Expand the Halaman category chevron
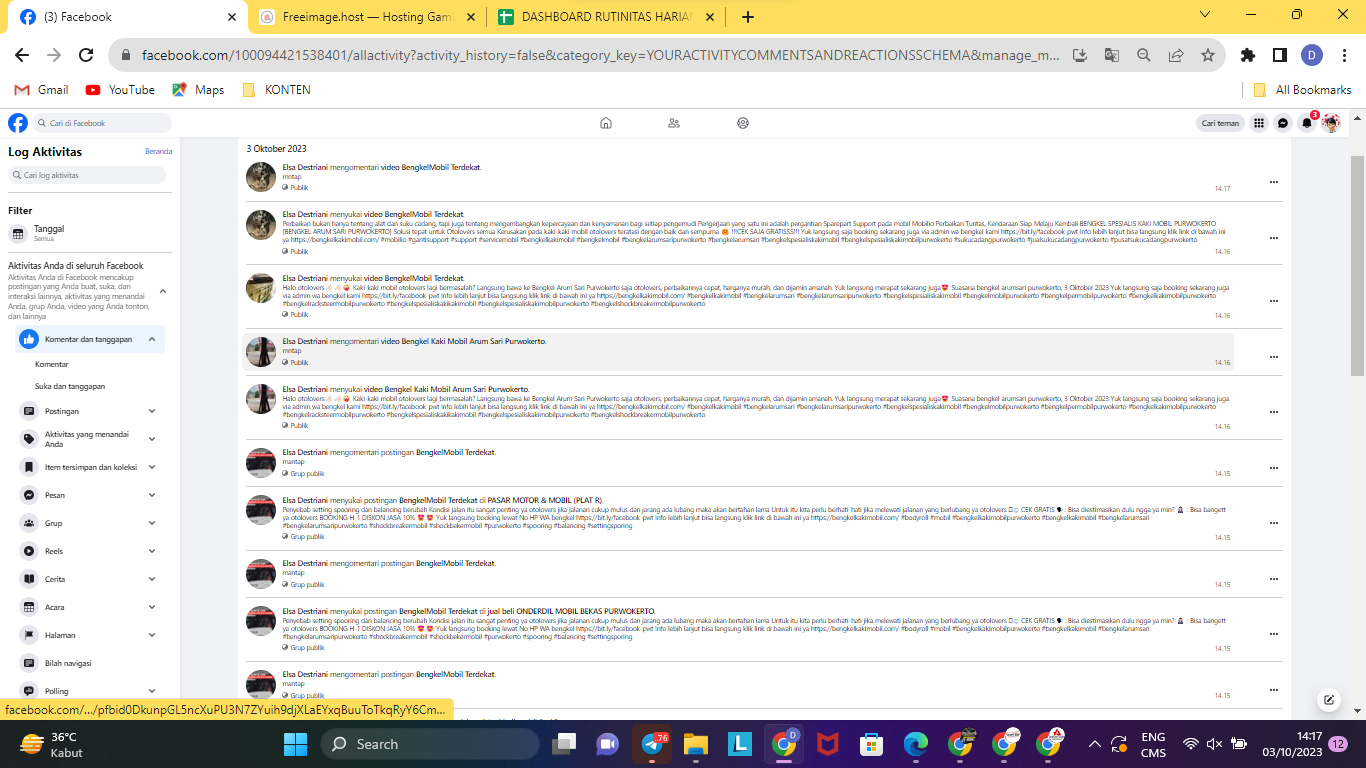 (x=152, y=635)
